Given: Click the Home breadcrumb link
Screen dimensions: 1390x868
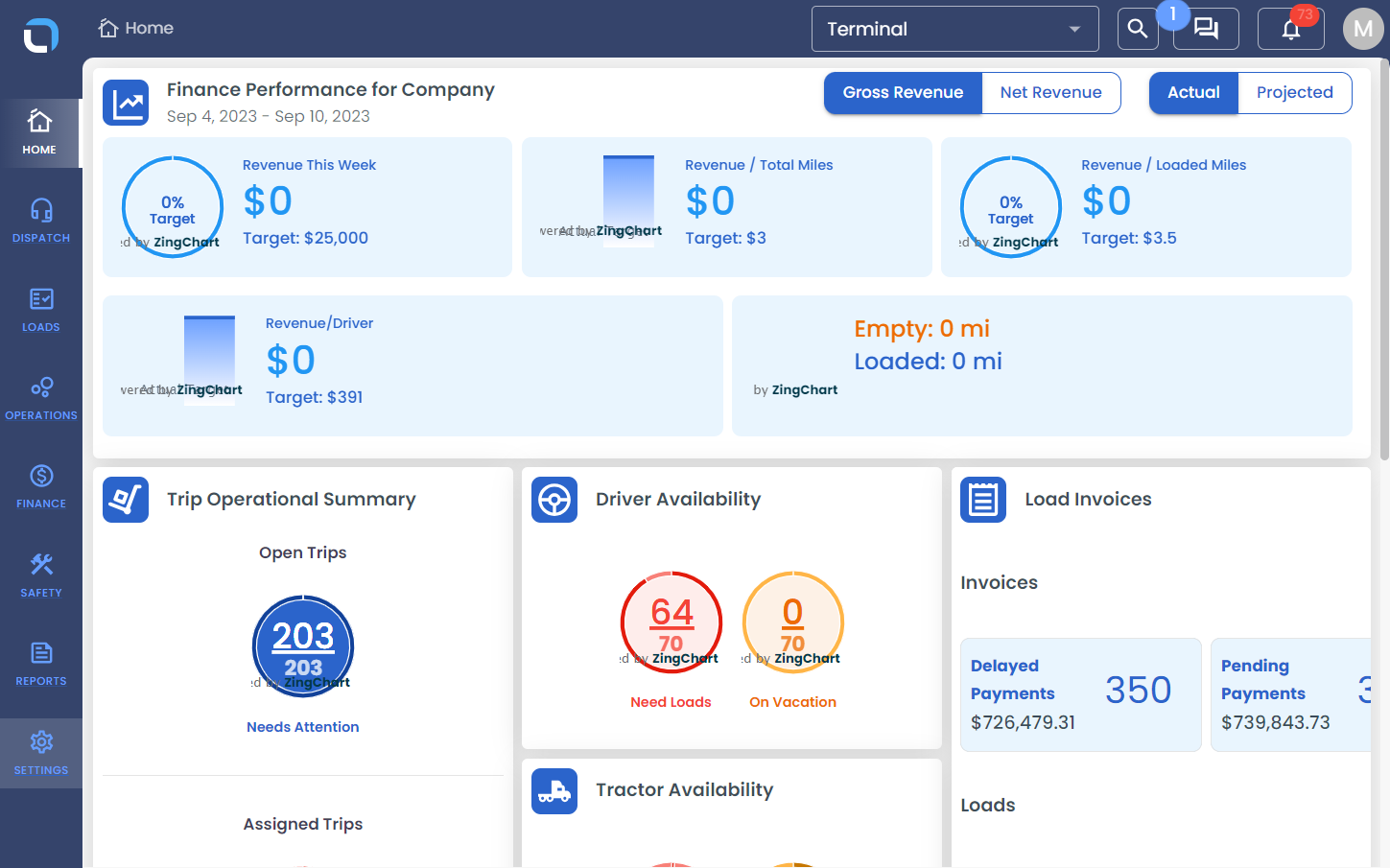Looking at the screenshot, I should (x=136, y=28).
